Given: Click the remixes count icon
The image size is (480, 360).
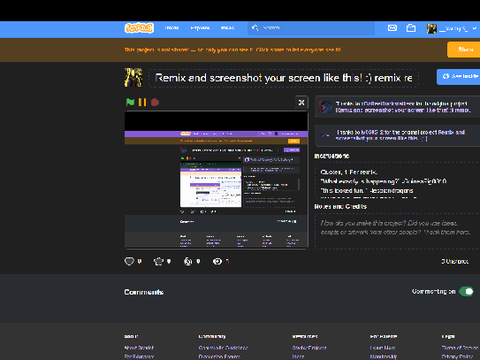Looking at the screenshot, I should [188, 261].
